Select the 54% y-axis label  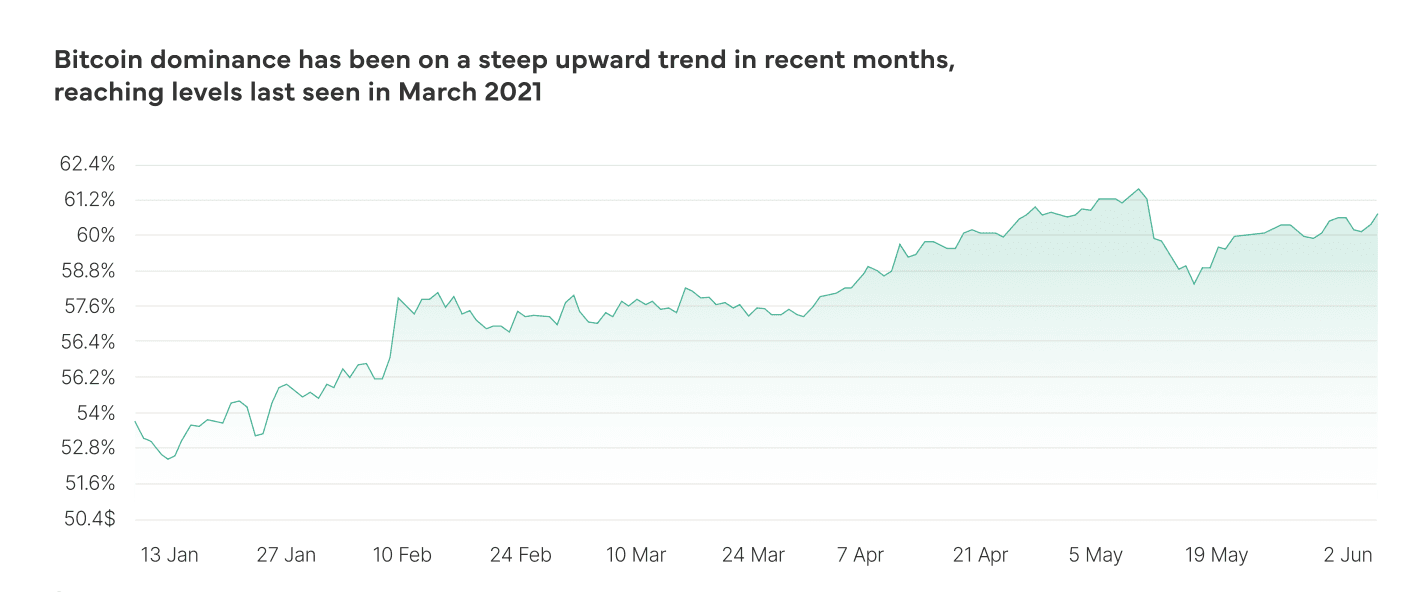[x=98, y=413]
